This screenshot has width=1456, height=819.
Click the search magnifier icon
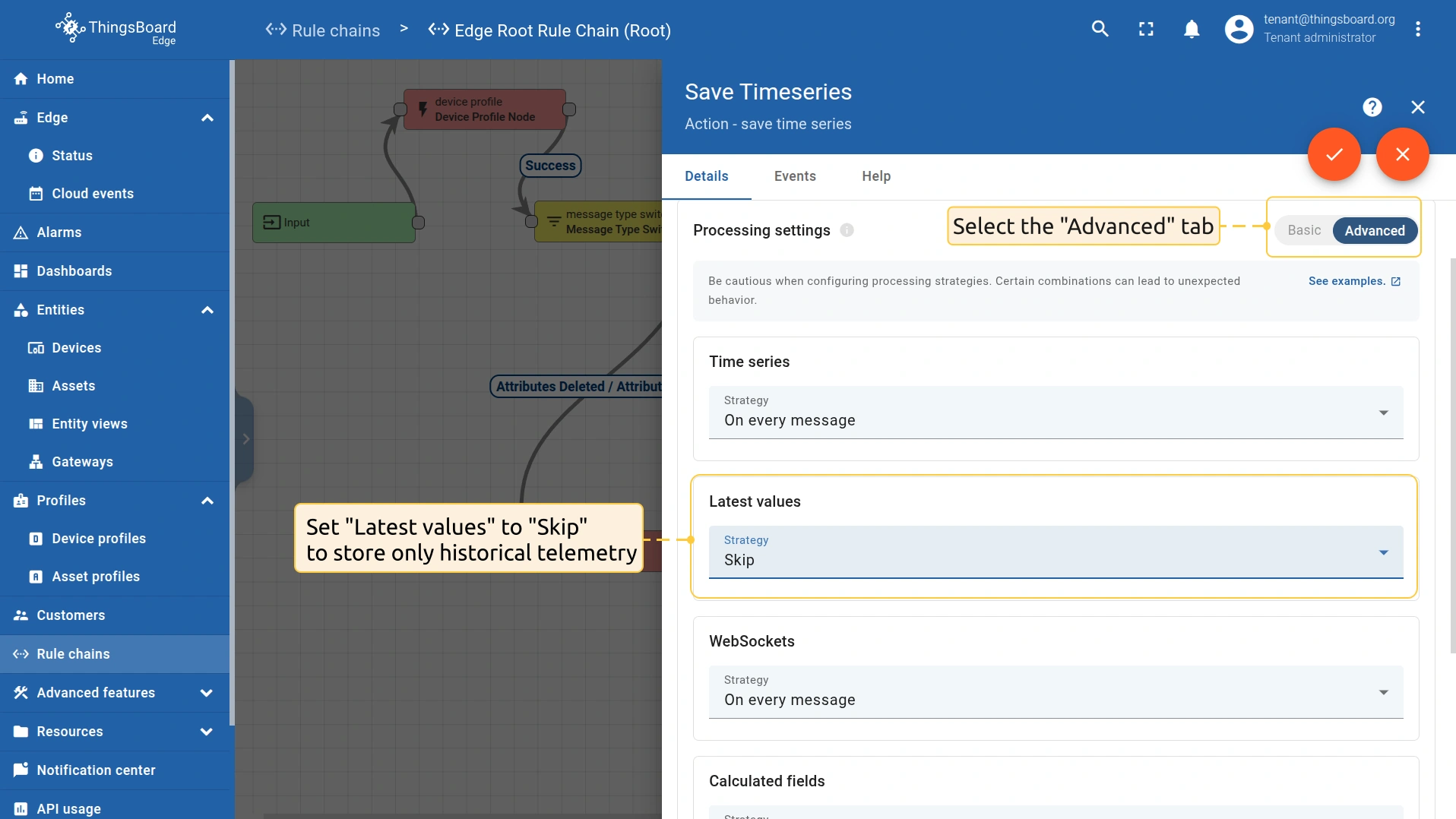1100,30
